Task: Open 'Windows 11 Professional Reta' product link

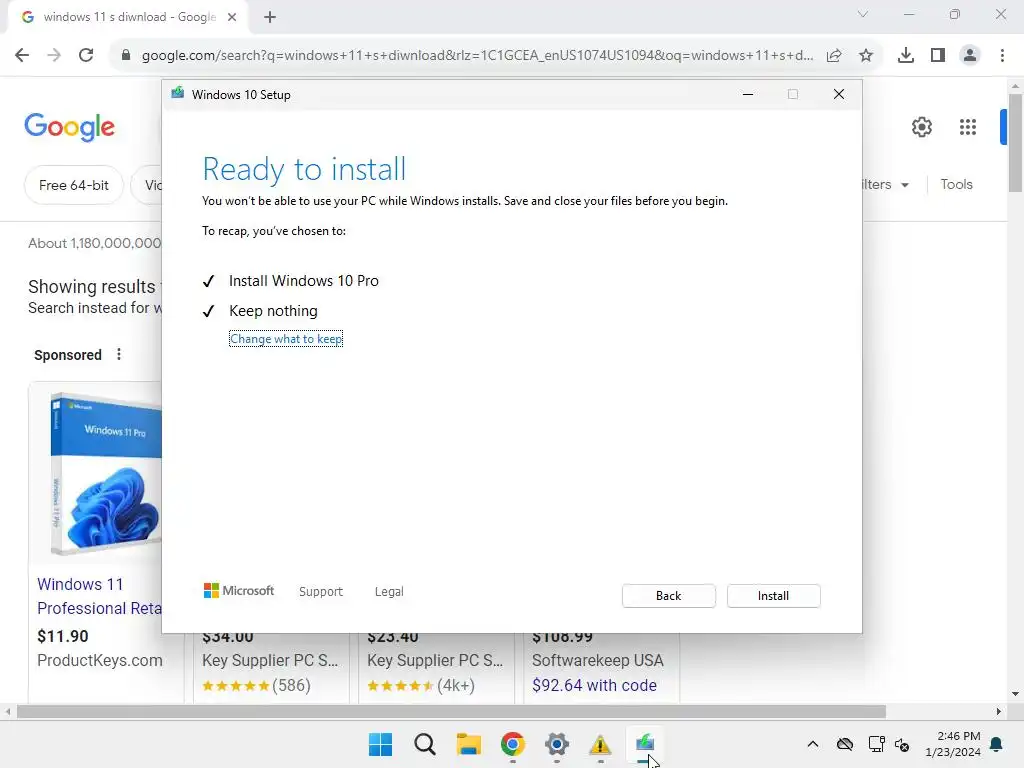Action: (99, 596)
